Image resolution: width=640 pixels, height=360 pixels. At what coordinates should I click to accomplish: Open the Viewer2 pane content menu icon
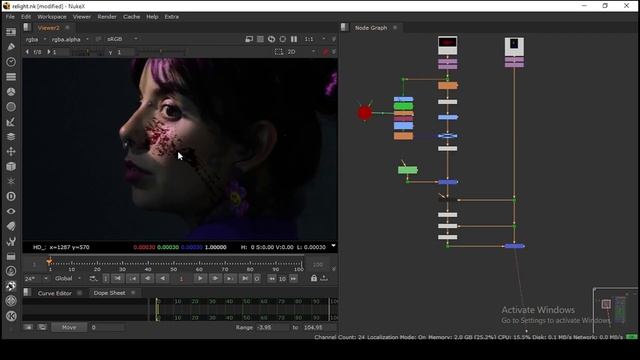tap(27, 27)
